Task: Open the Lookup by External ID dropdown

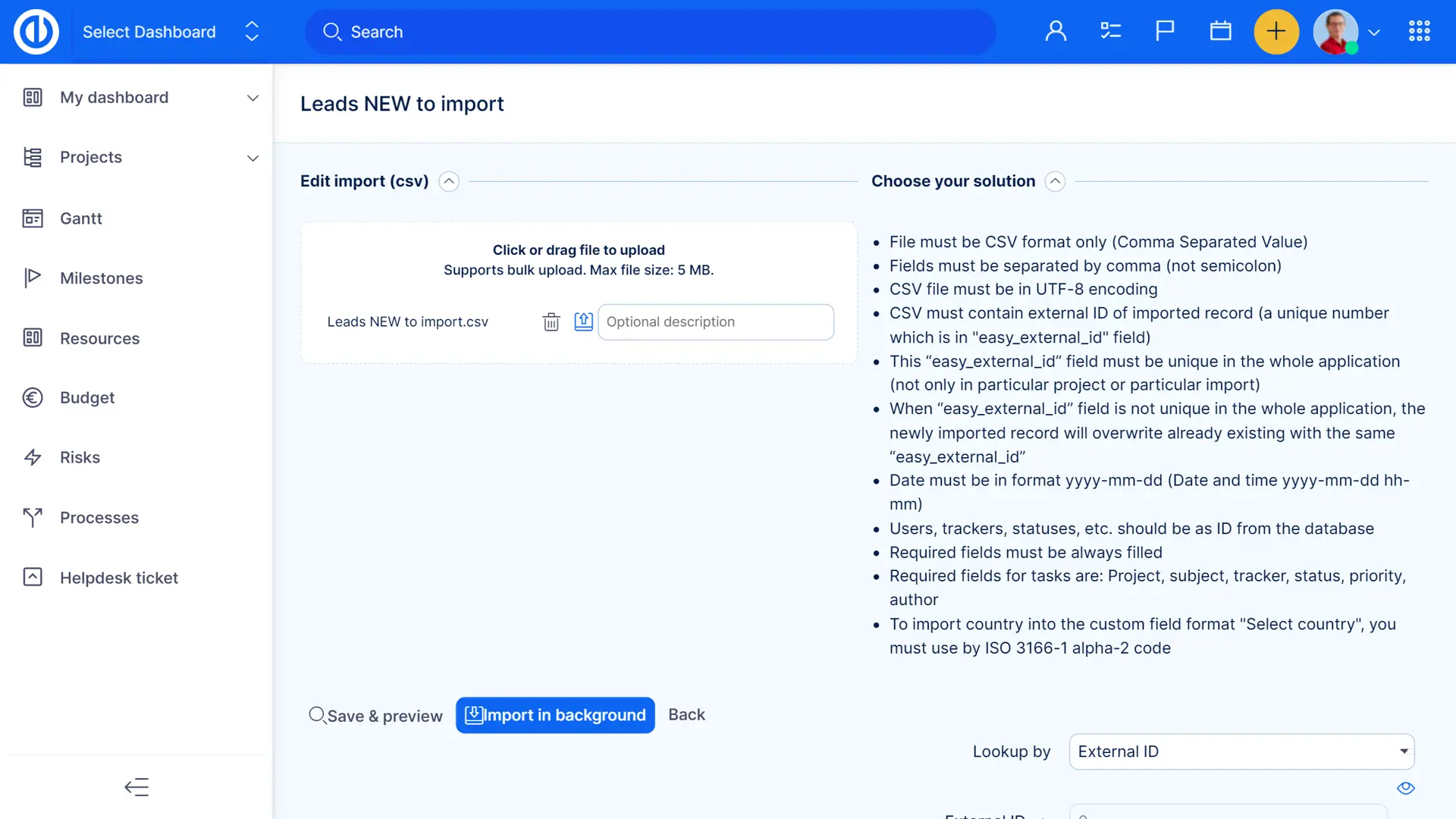Action: click(1241, 752)
